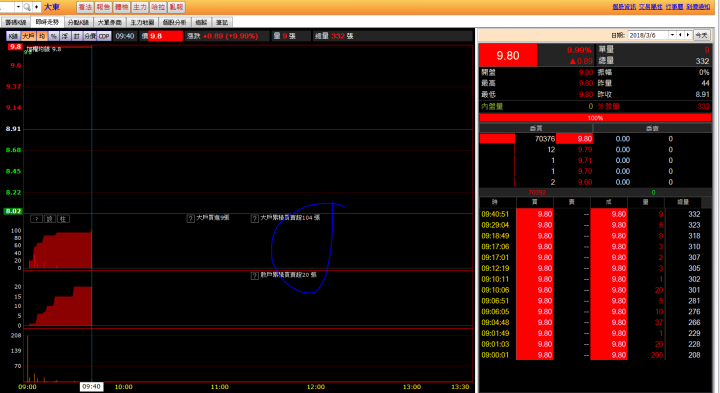720x393 pixels.
Task: Open the 看法 toolbar button
Action: 85,7
